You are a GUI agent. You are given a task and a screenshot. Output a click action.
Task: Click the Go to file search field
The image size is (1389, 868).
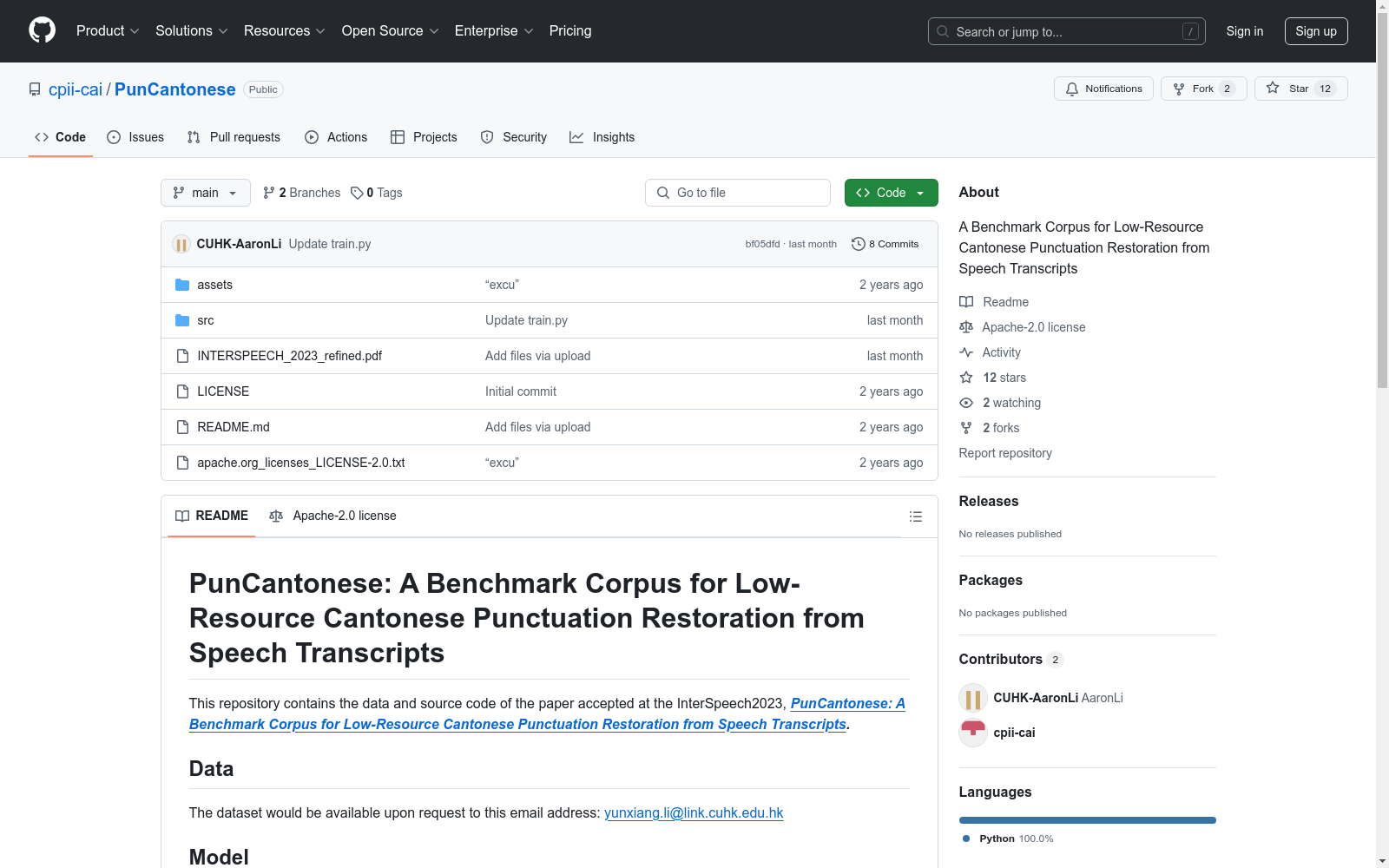coord(738,193)
